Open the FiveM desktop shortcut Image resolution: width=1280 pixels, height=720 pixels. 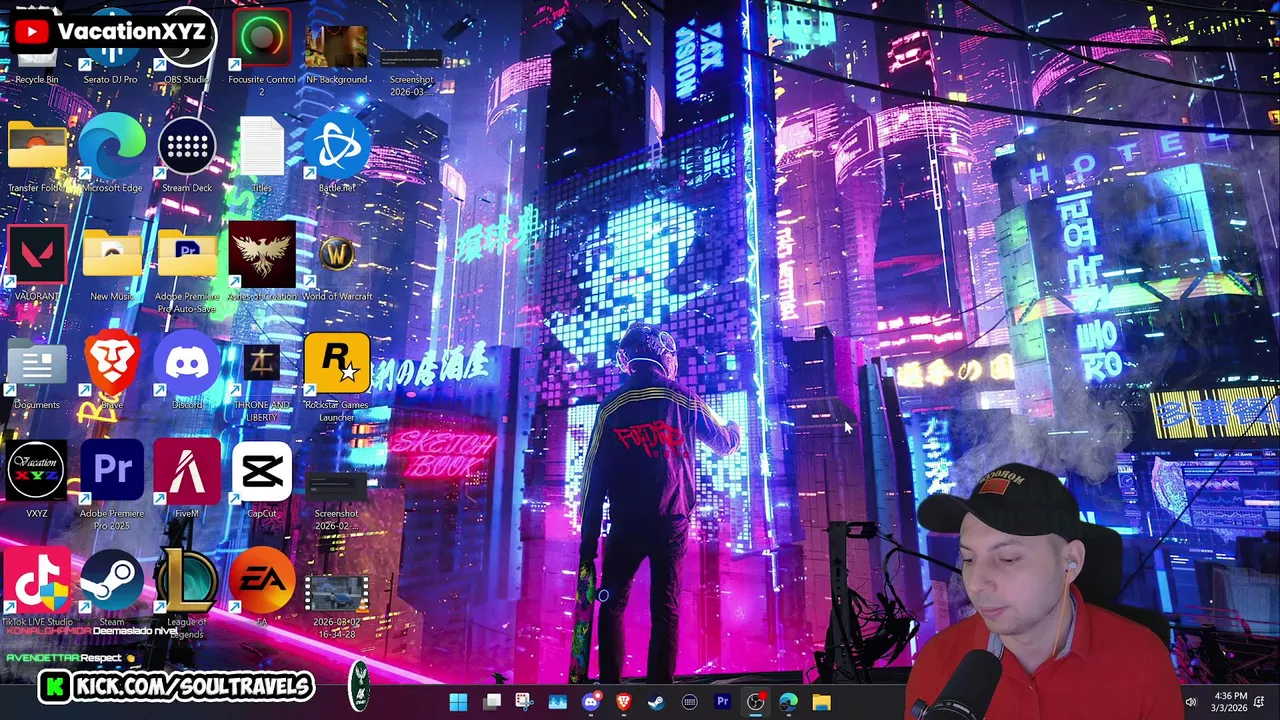click(x=187, y=480)
